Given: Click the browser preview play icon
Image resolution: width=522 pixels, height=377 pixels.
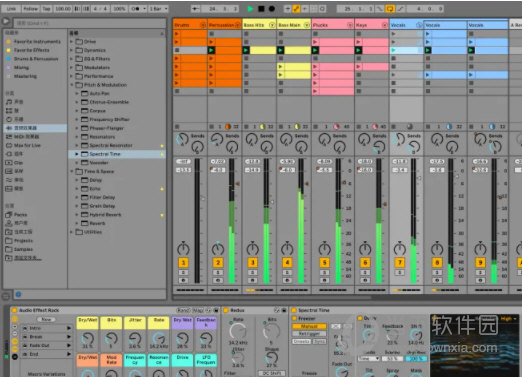Looking at the screenshot, I should point(6,21).
